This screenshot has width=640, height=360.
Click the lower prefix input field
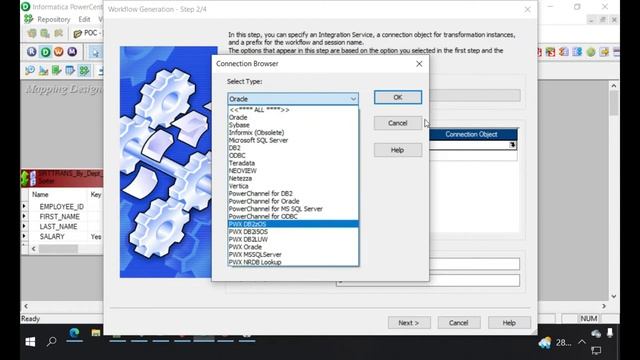pos(428,280)
